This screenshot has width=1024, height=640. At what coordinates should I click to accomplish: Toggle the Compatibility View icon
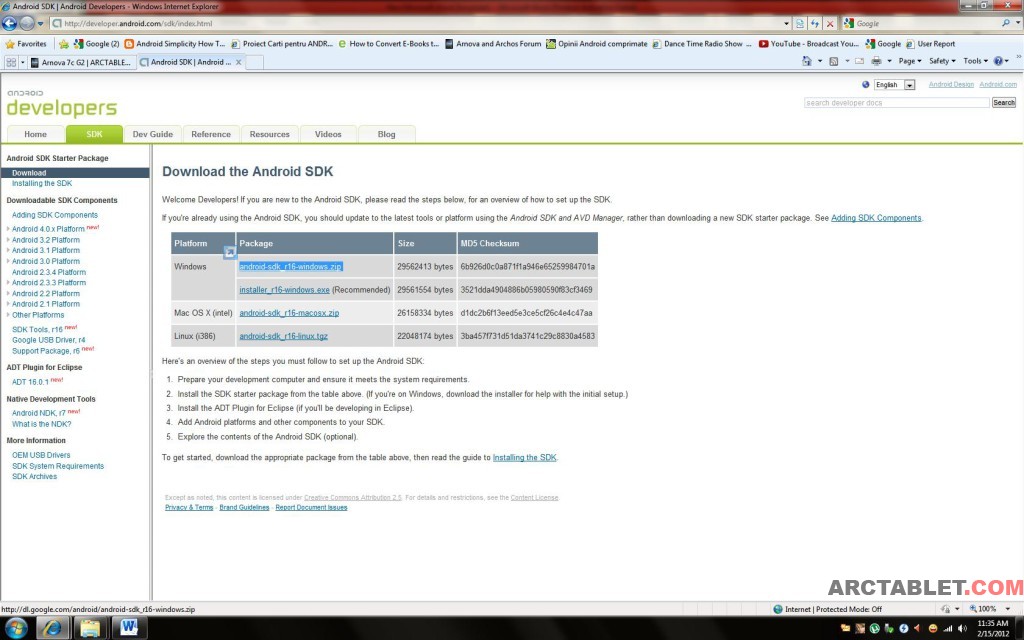pos(800,24)
